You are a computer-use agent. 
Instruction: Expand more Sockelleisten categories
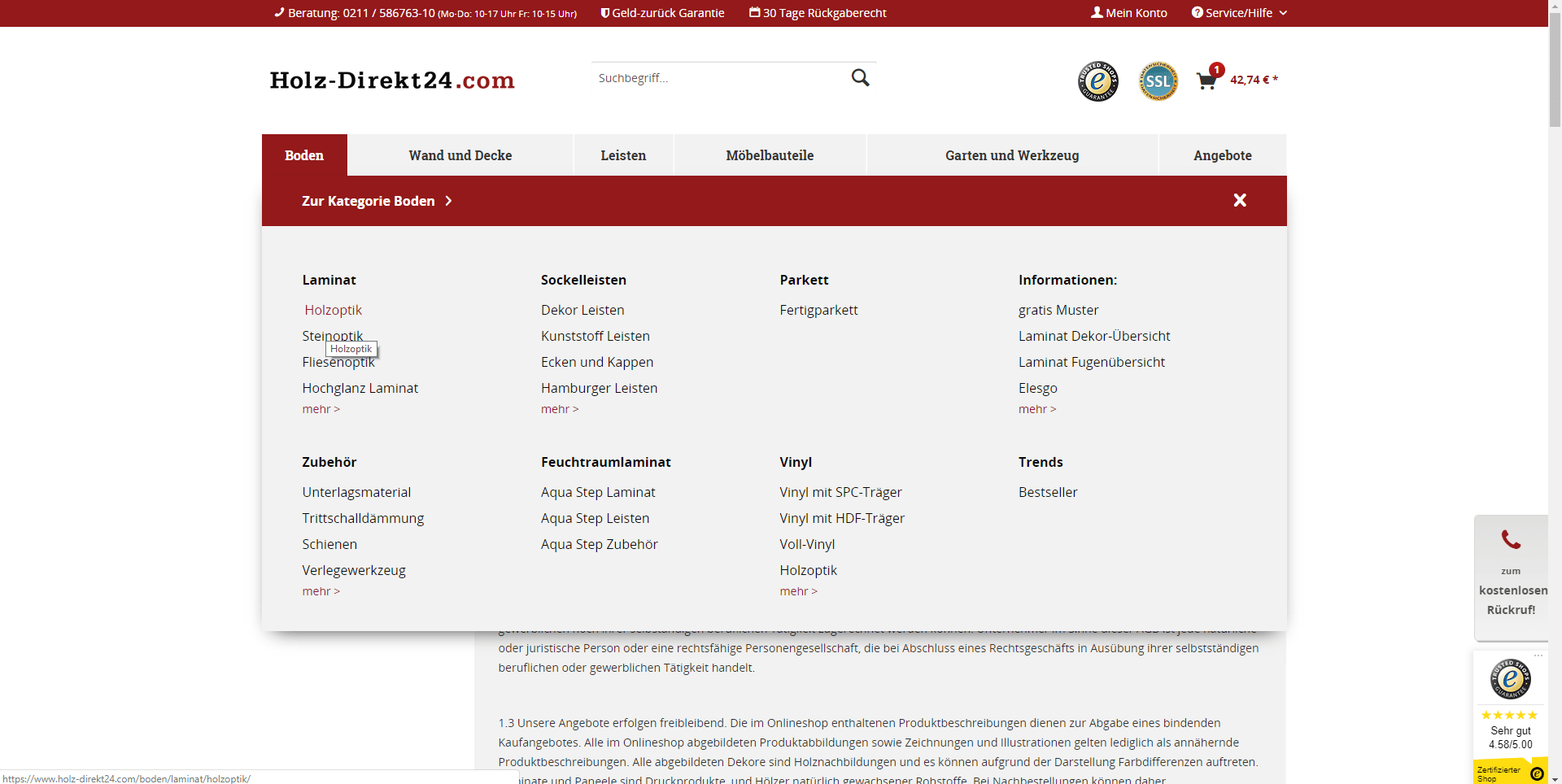click(x=560, y=409)
